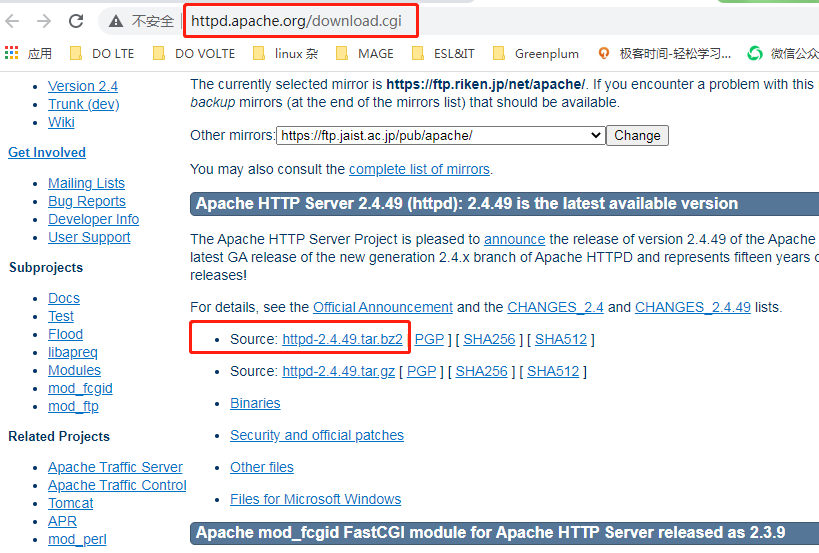Open the Test subproject link
Image resolution: width=819 pixels, height=553 pixels.
pyautogui.click(x=61, y=316)
